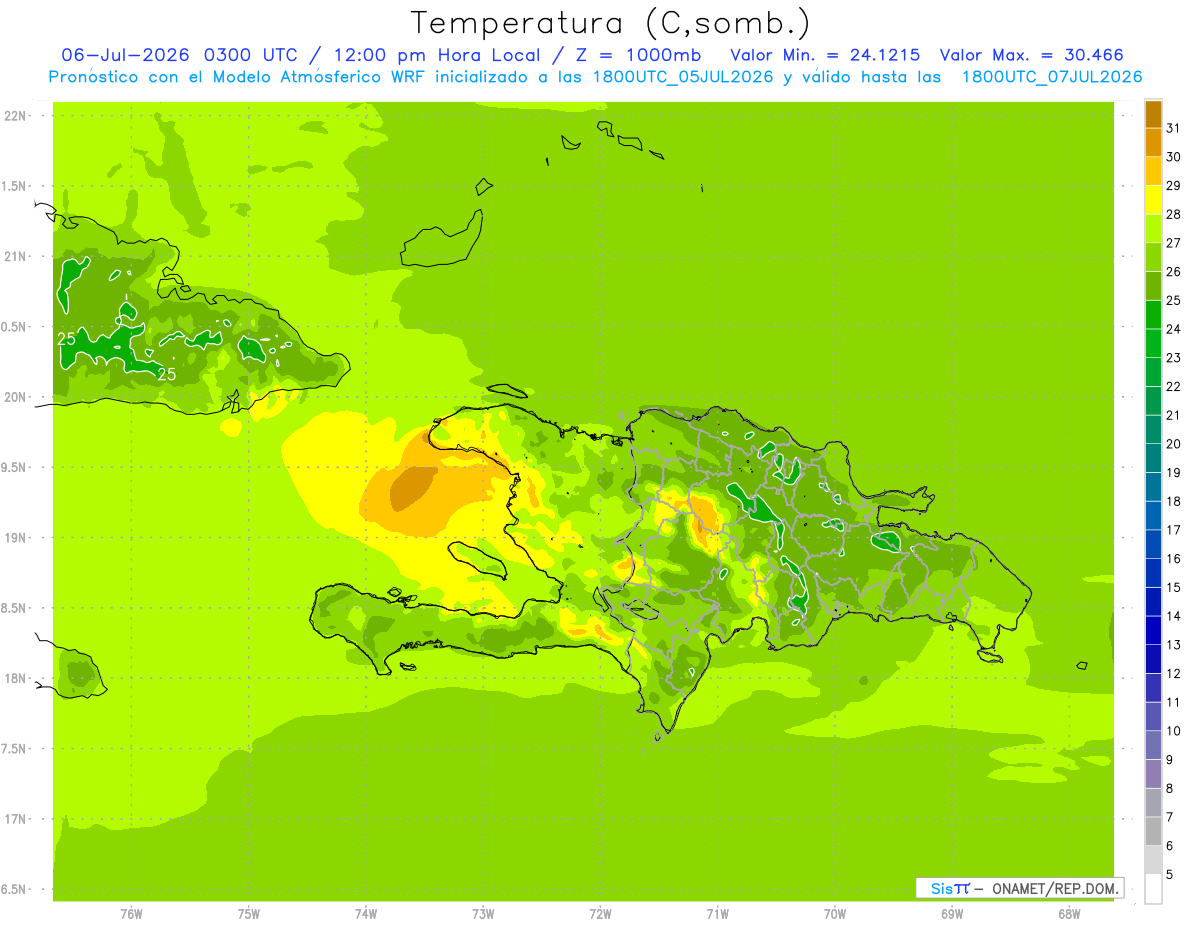The image size is (1200, 927).
Task: Click the '17N' latitude axis label
Action: pos(17,819)
